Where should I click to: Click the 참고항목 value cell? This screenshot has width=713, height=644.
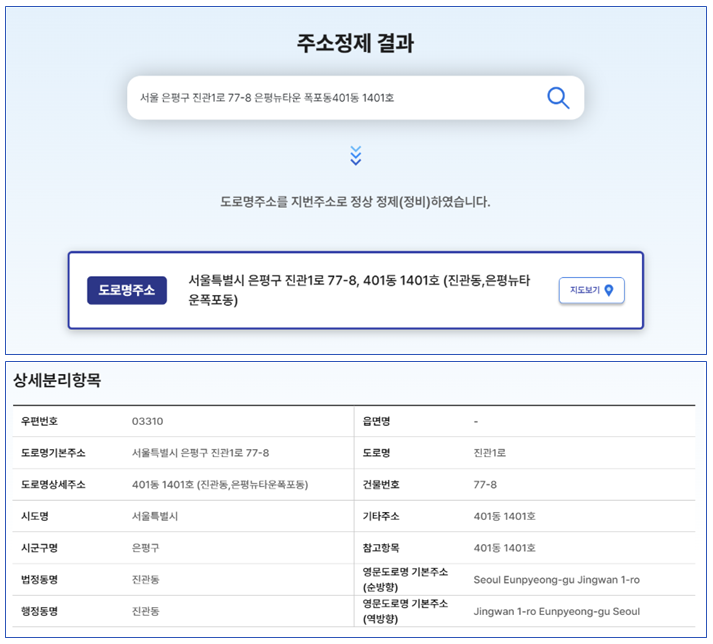coord(504,548)
